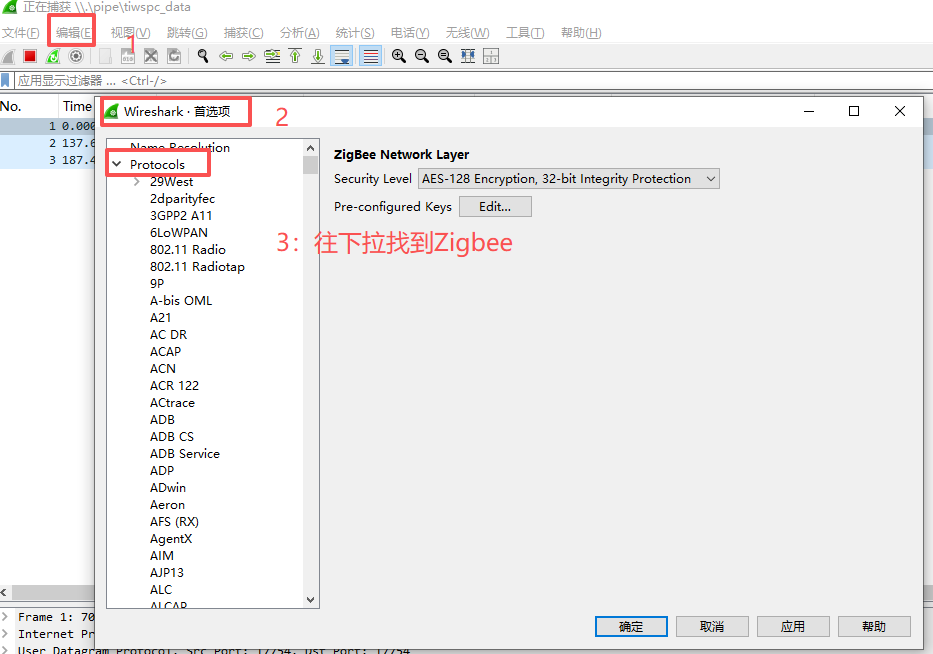The width and height of the screenshot is (933, 654).
Task: Select 6LoWPAN in the protocol list
Action: [x=179, y=233]
